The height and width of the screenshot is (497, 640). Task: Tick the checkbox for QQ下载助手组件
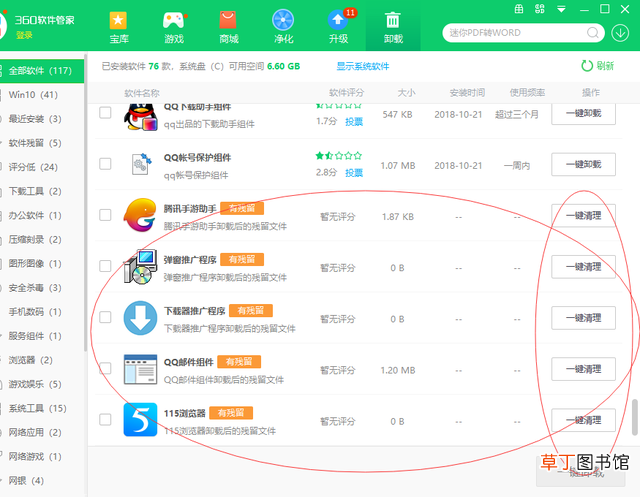click(x=105, y=113)
